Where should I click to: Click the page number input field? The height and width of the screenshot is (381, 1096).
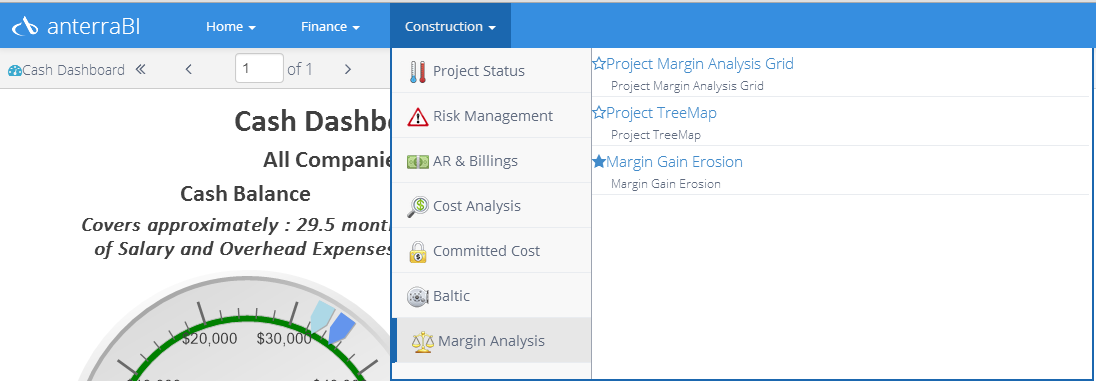259,69
